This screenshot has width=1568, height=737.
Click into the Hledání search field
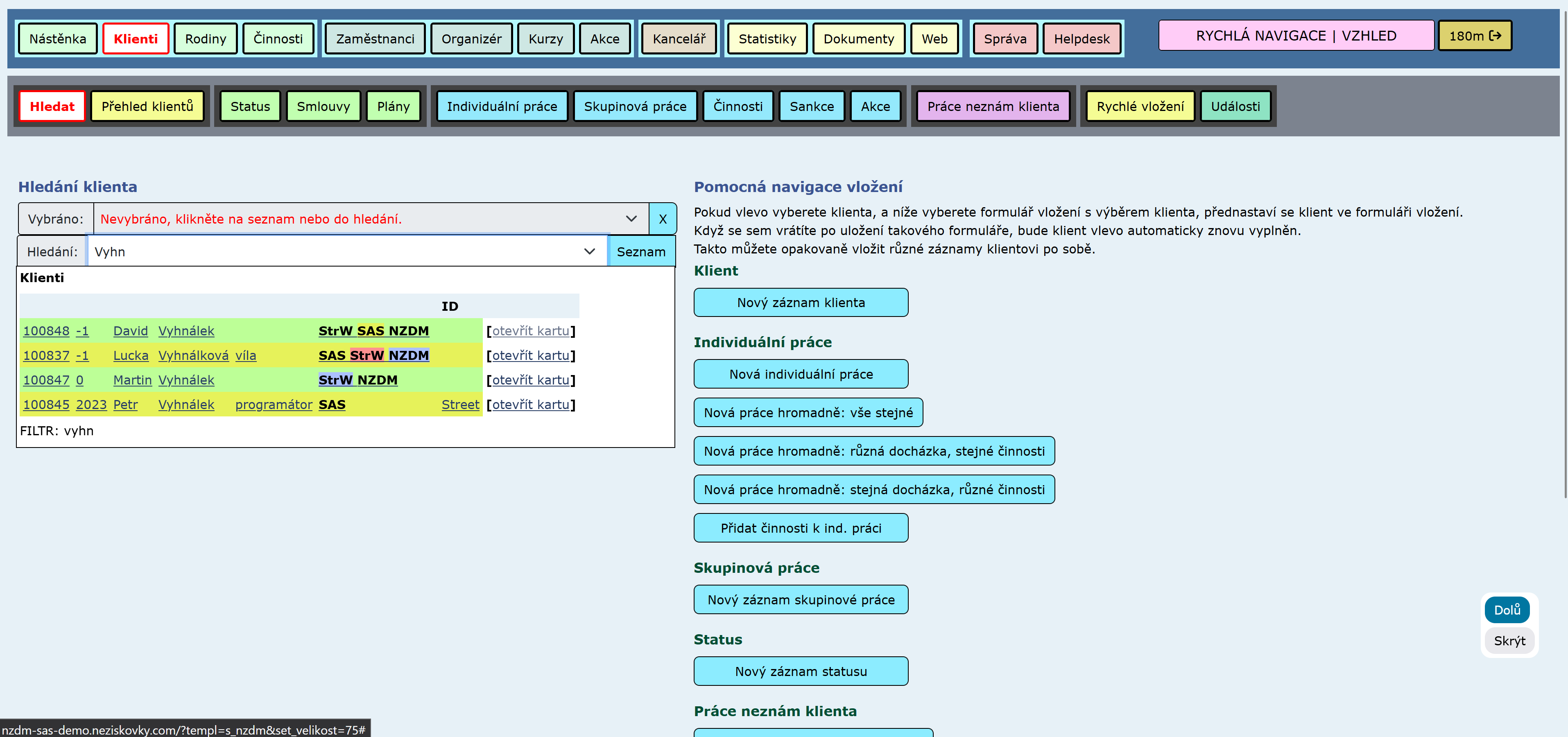pos(335,252)
